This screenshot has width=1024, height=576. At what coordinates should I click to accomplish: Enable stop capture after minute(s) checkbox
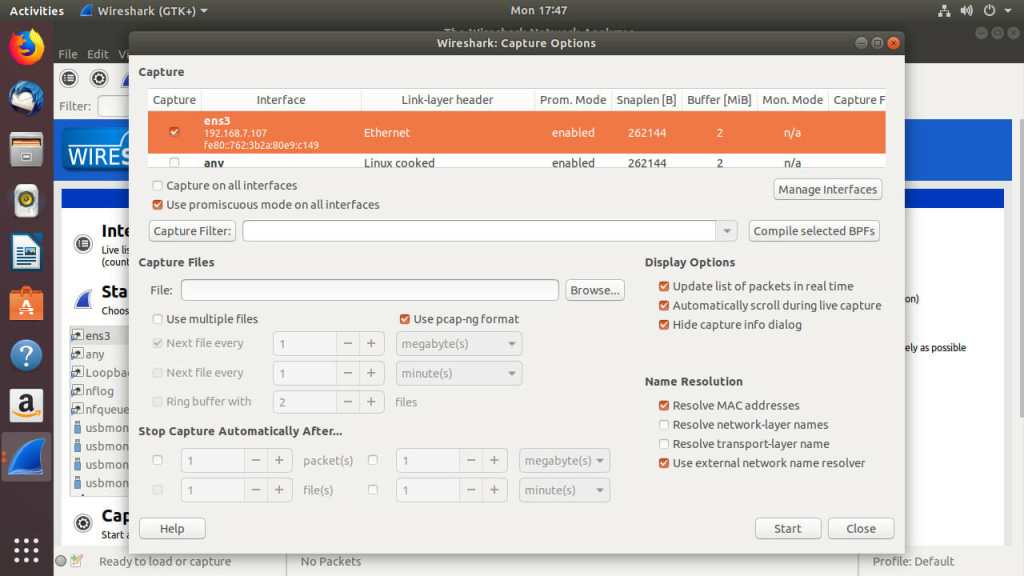373,489
